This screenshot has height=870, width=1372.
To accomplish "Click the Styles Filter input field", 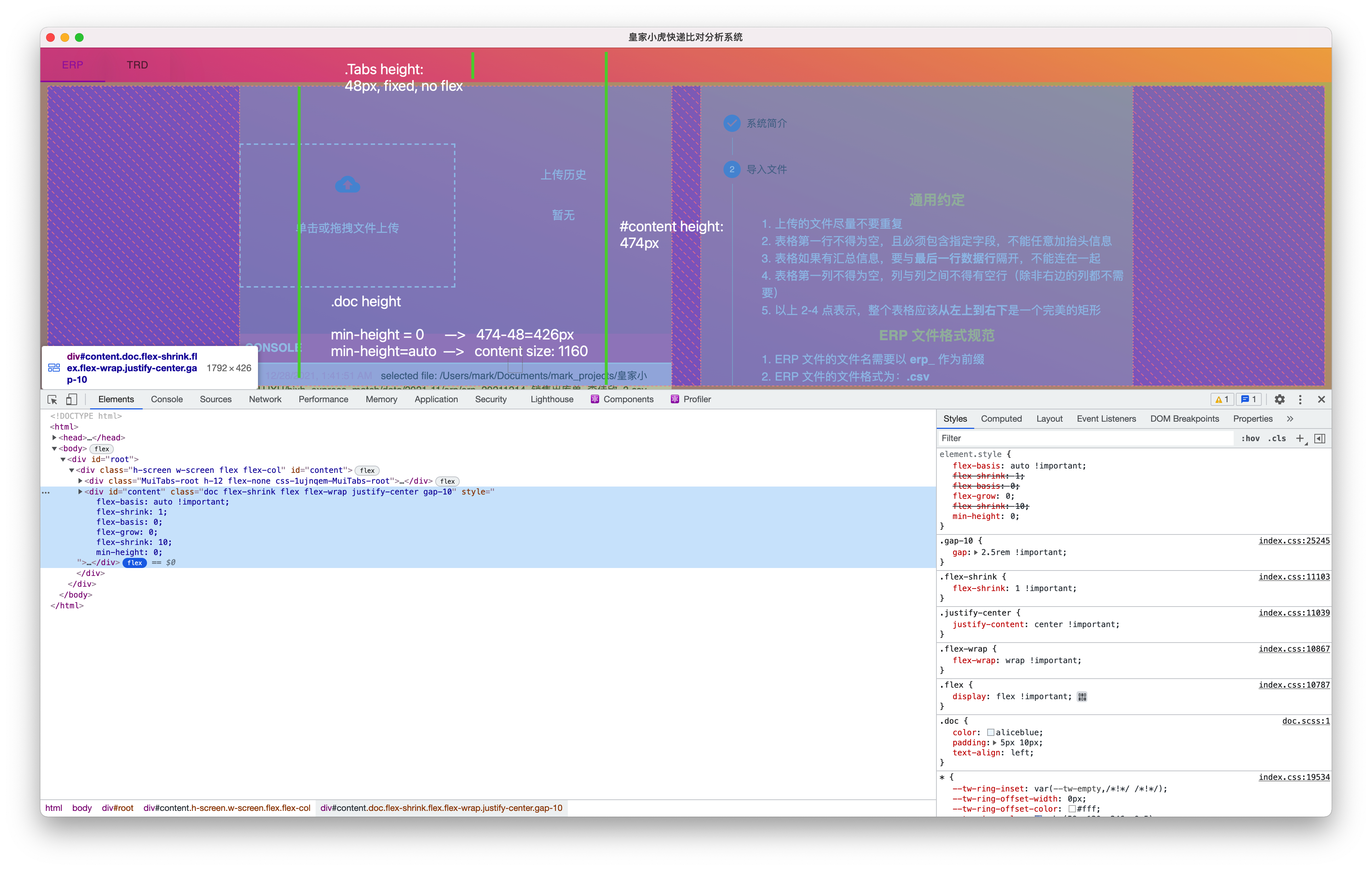I will pos(1086,438).
